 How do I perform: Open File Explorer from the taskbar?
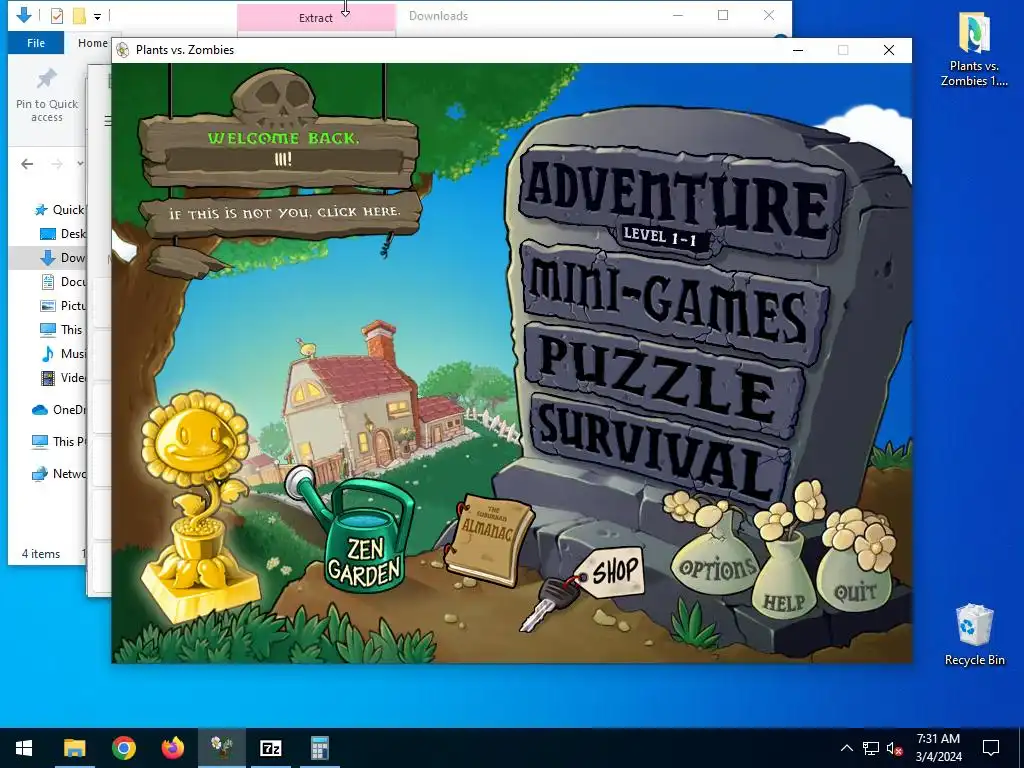[74, 748]
